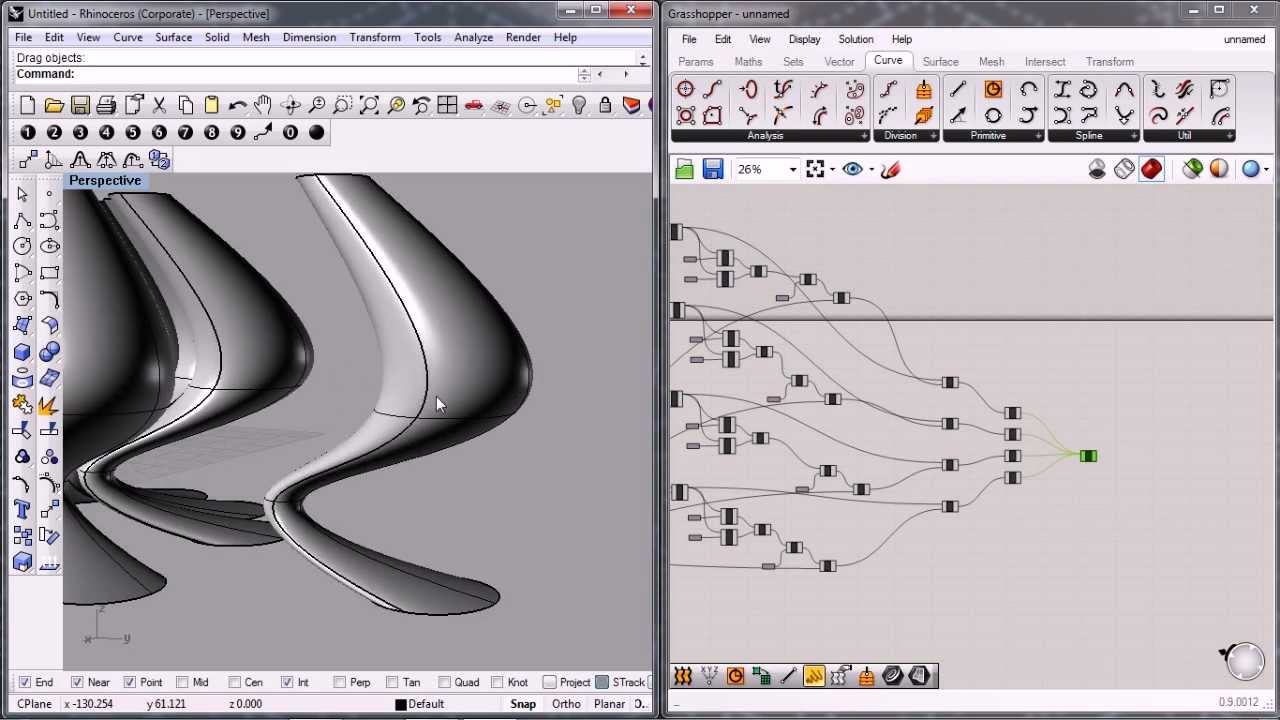Click the Grasshopper sketch pencil icon
The height and width of the screenshot is (720, 1280).
[x=890, y=170]
